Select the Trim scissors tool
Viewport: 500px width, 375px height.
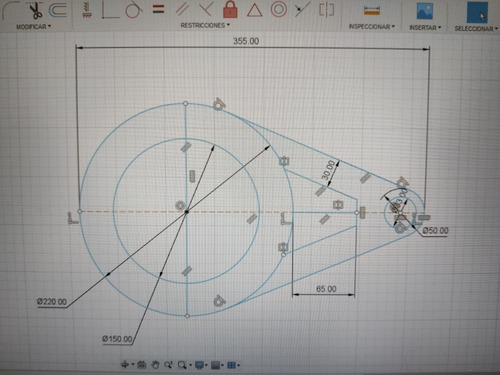(x=36, y=11)
